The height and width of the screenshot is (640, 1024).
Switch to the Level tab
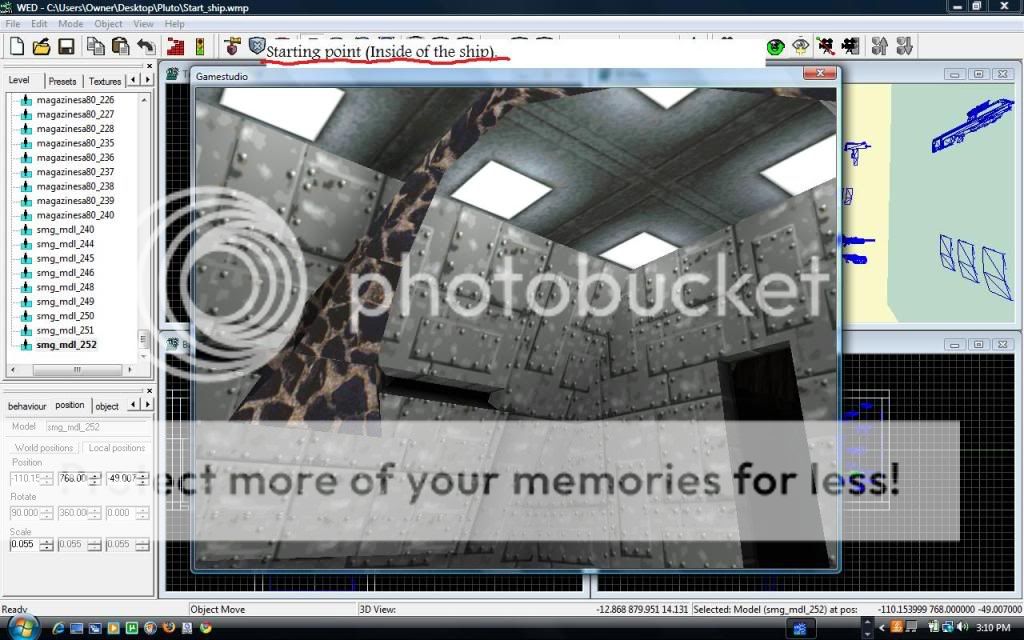tap(19, 80)
